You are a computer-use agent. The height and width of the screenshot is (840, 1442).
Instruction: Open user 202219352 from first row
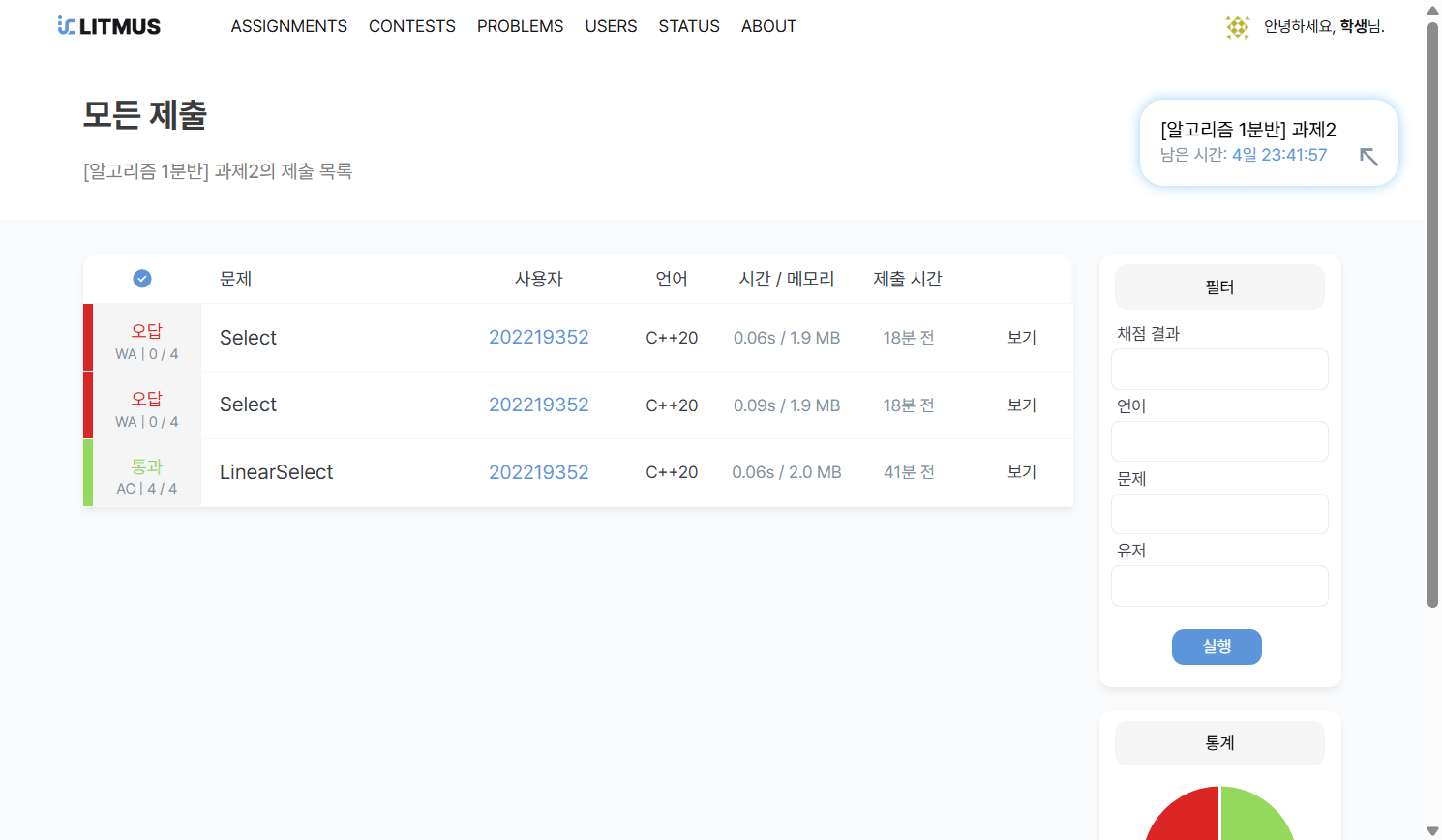(x=538, y=338)
